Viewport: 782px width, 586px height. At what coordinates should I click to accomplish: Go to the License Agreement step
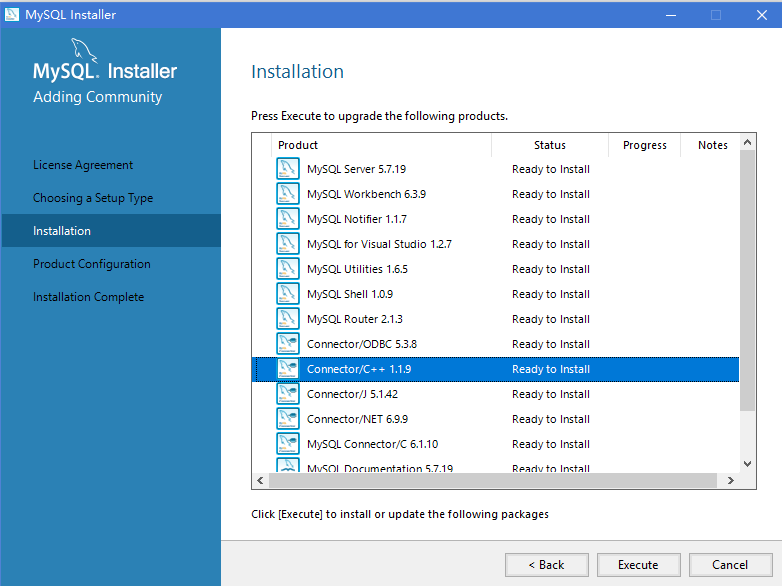coord(83,165)
